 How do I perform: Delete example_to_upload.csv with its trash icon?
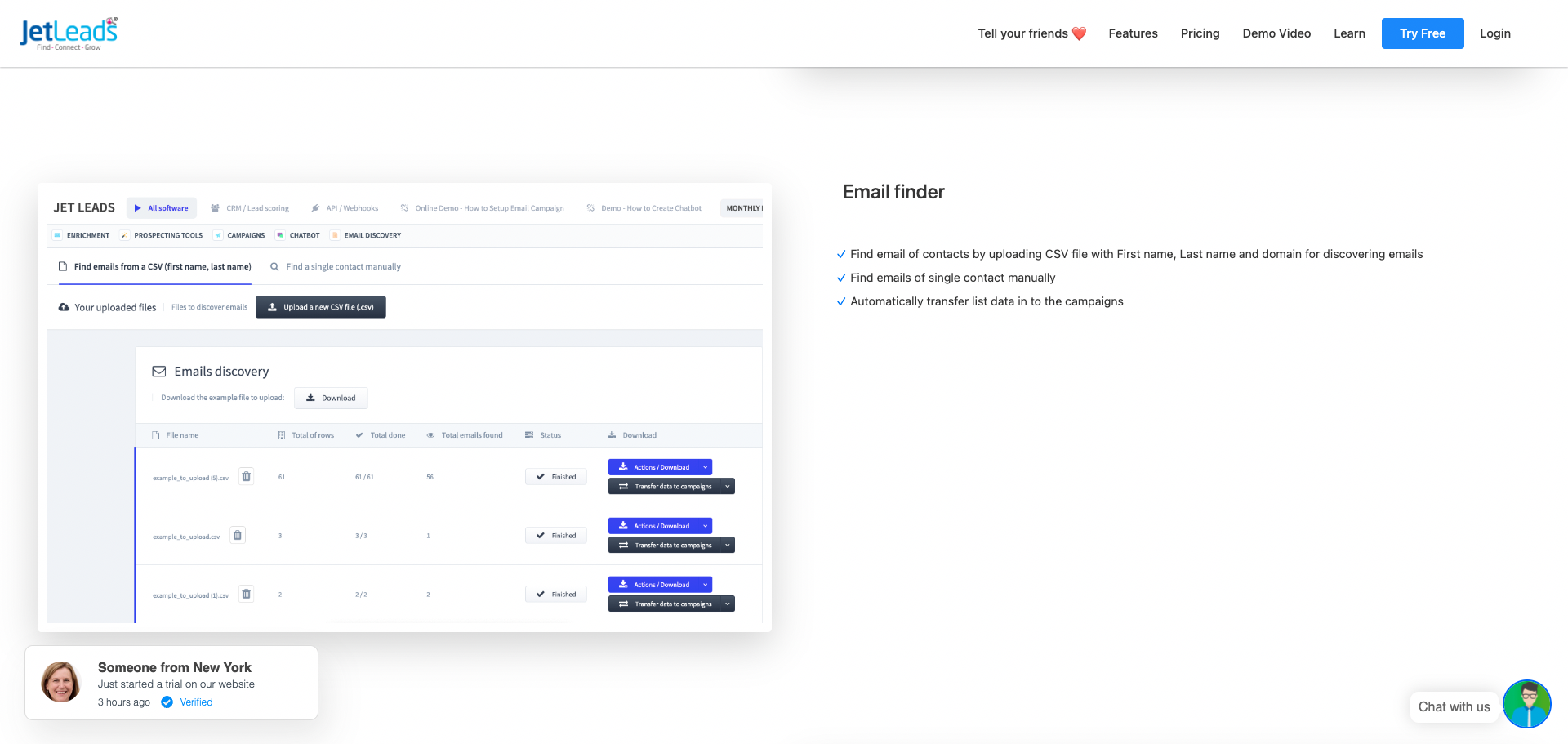pos(238,535)
